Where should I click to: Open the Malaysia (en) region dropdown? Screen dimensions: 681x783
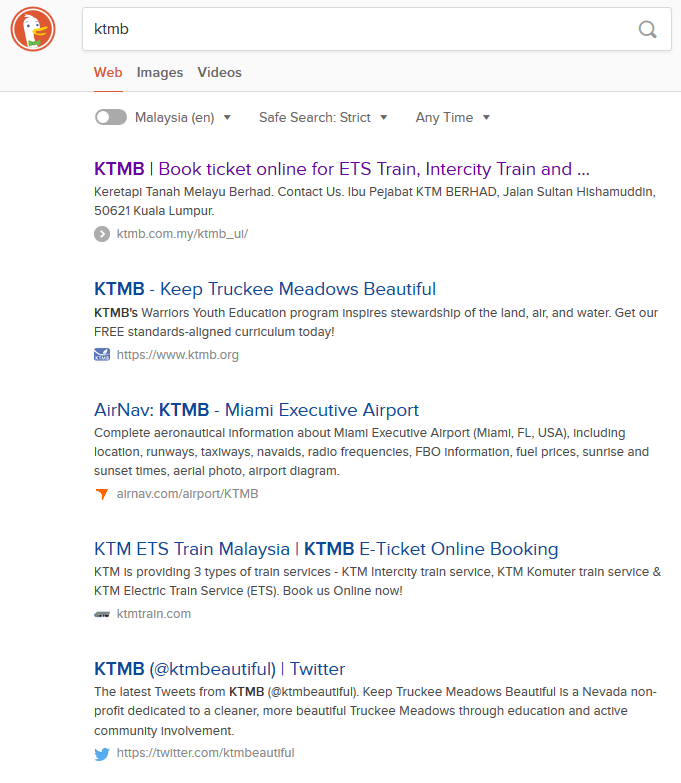click(x=183, y=117)
